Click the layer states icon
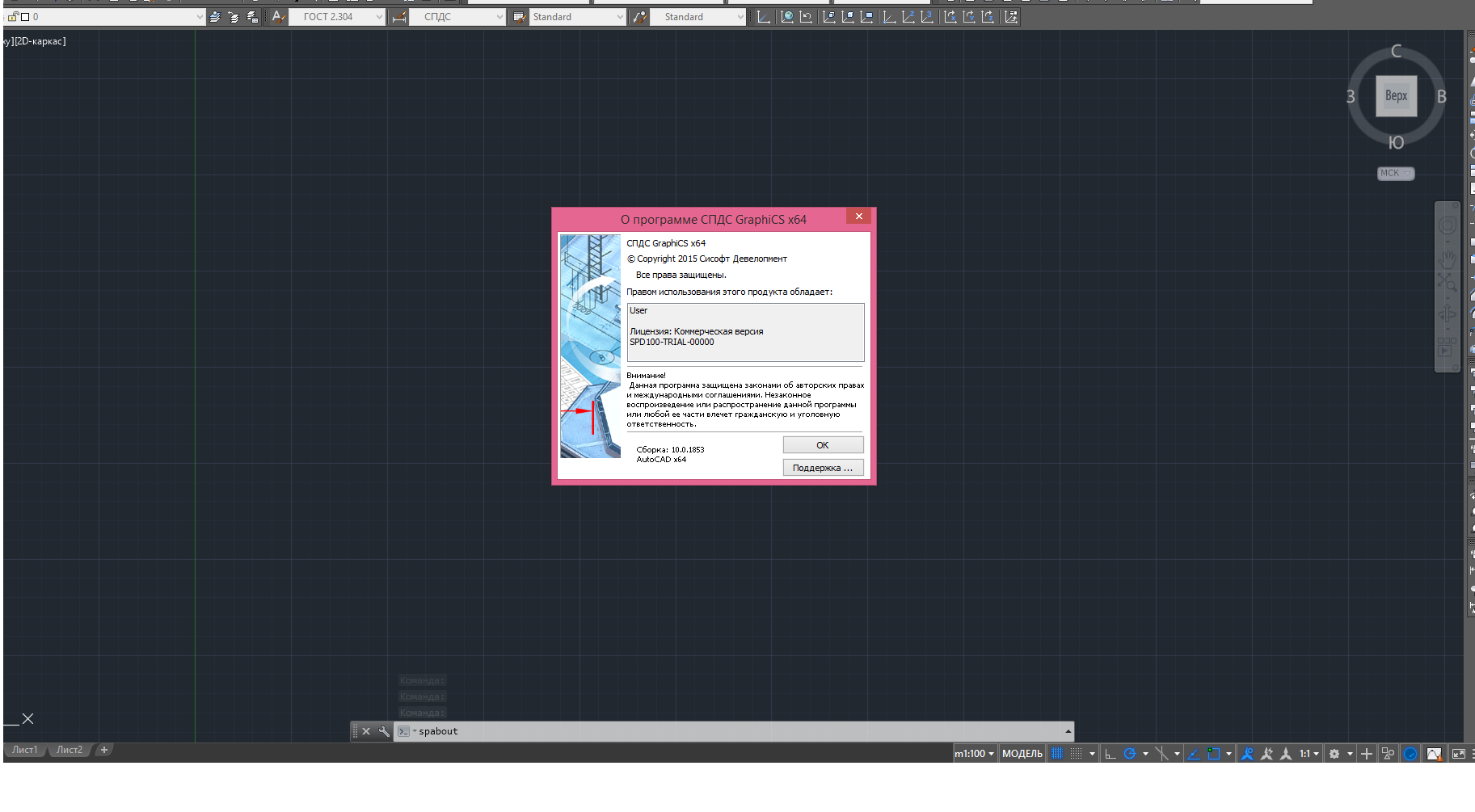The width and height of the screenshot is (1475, 812). pos(252,17)
